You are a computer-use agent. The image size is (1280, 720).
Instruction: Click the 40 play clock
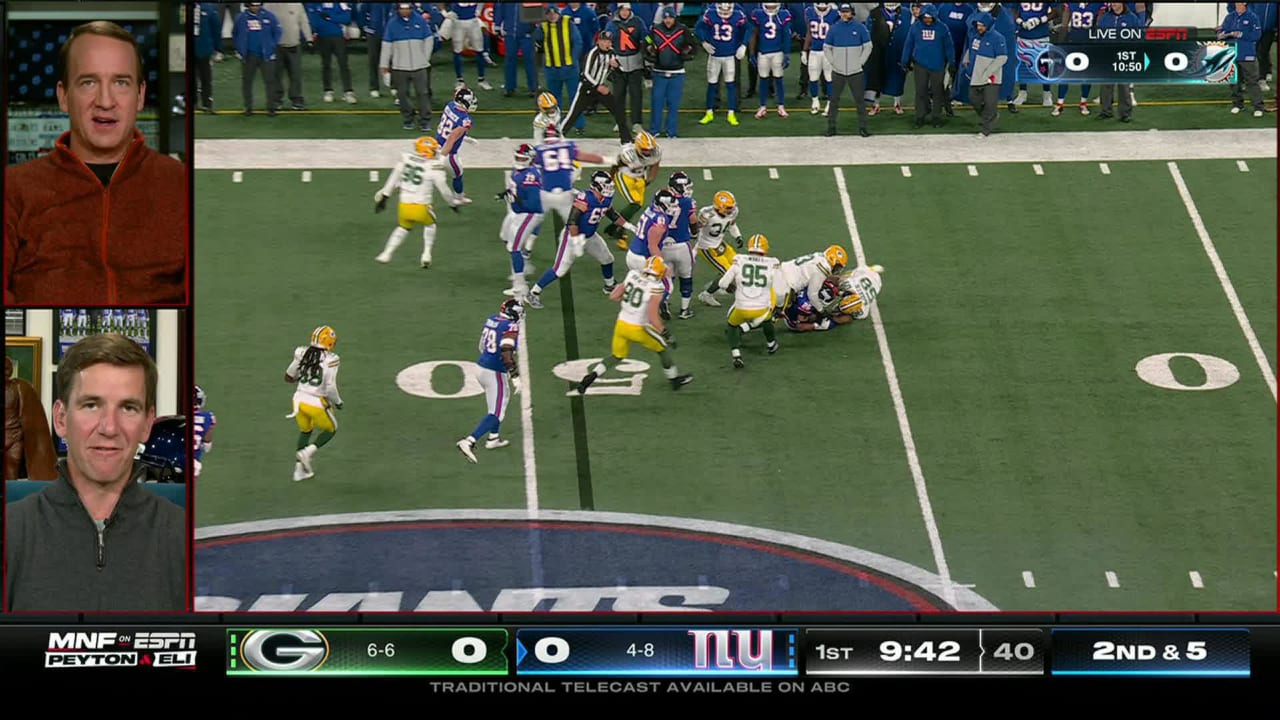click(x=1012, y=651)
